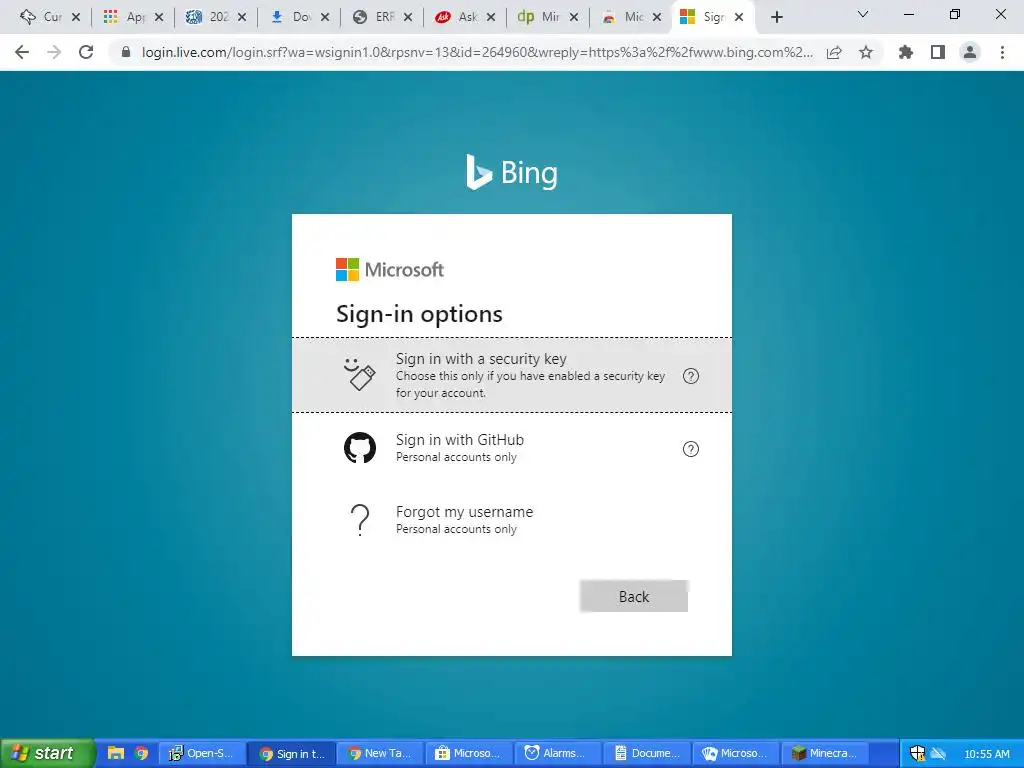Choose 'Sign in with GitHub'
The width and height of the screenshot is (1024, 768).
point(511,448)
